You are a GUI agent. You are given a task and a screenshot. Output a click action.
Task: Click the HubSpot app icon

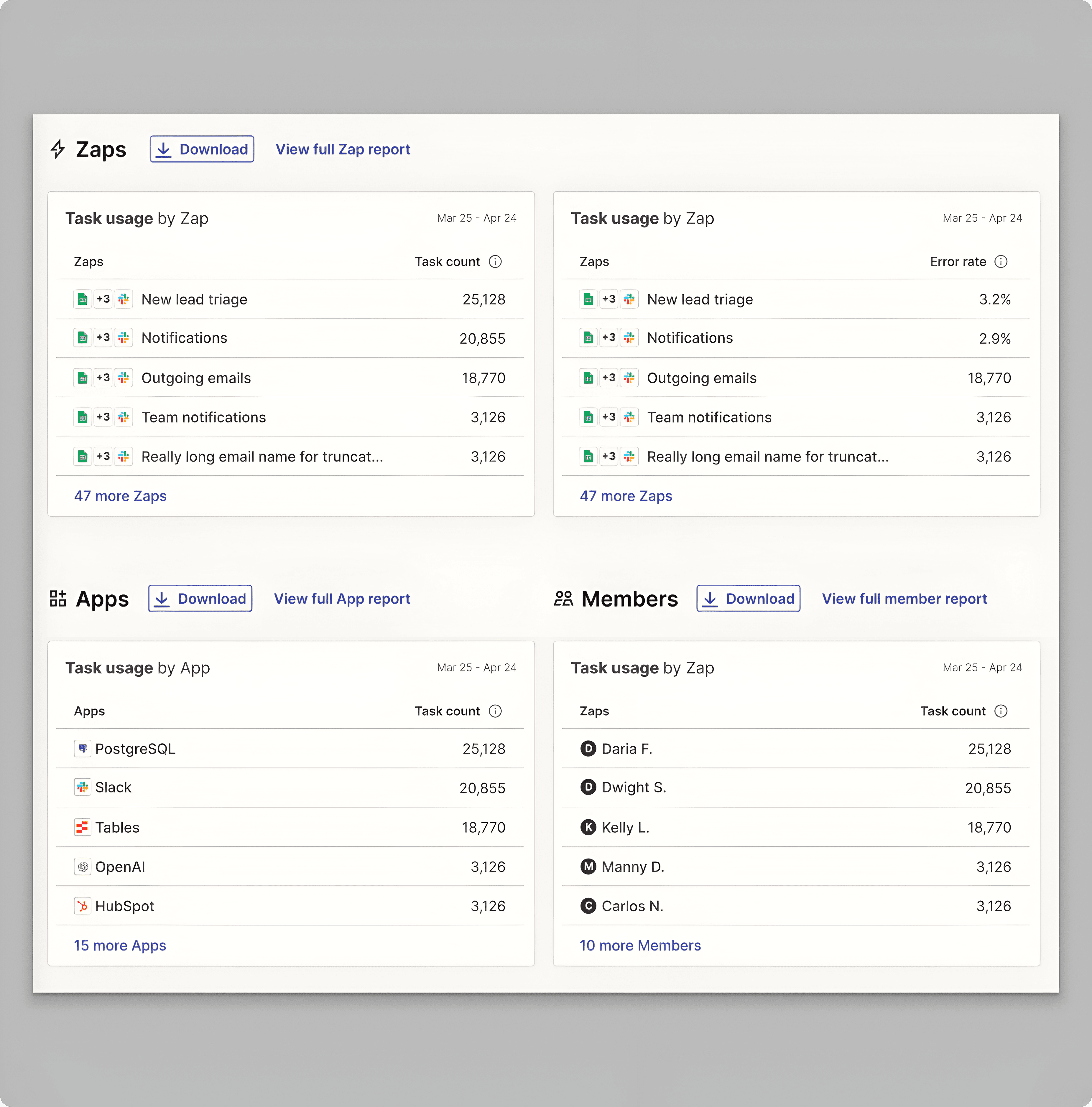(x=83, y=906)
